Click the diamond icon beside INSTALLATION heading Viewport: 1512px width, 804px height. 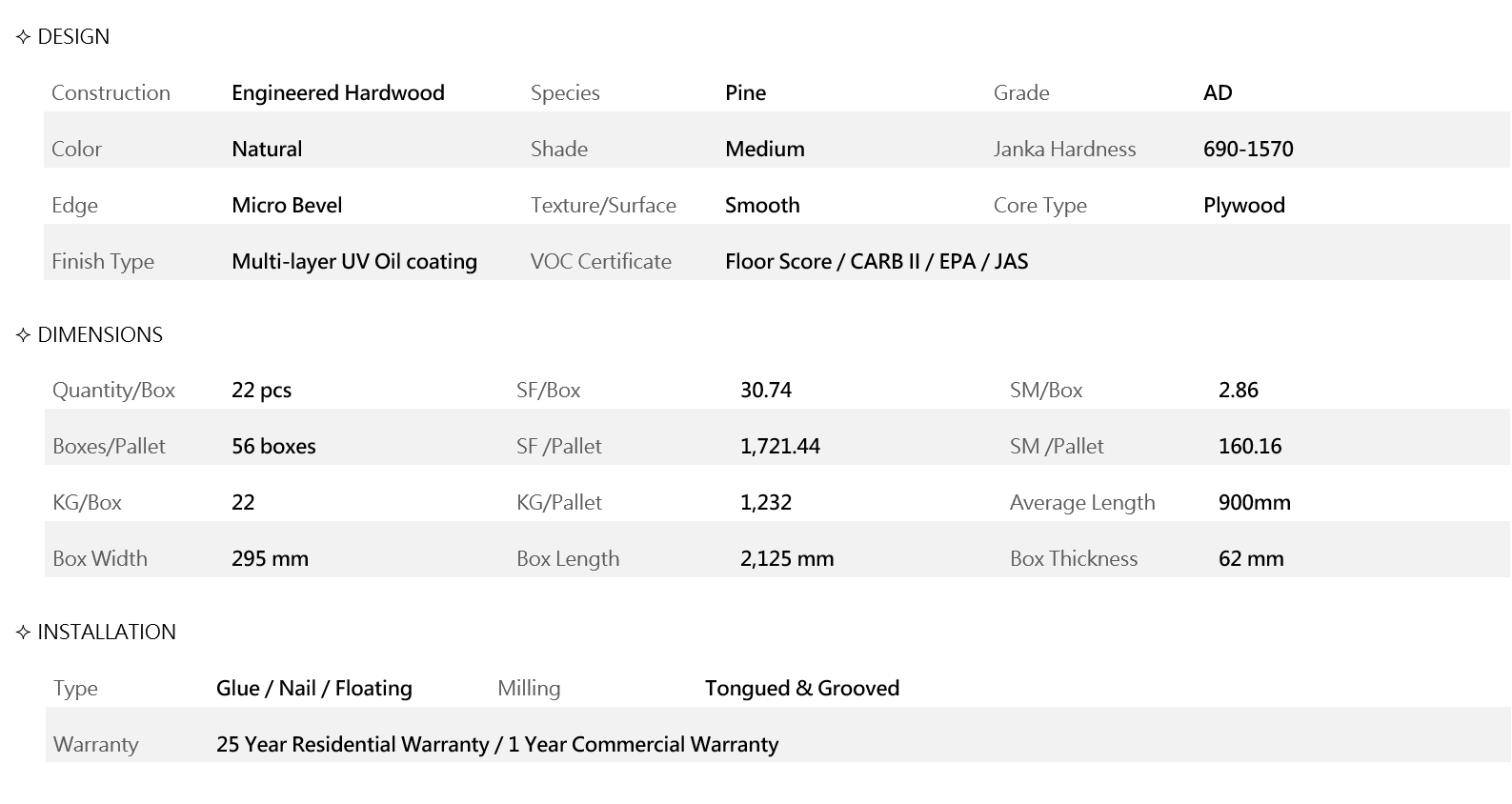[x=24, y=633]
